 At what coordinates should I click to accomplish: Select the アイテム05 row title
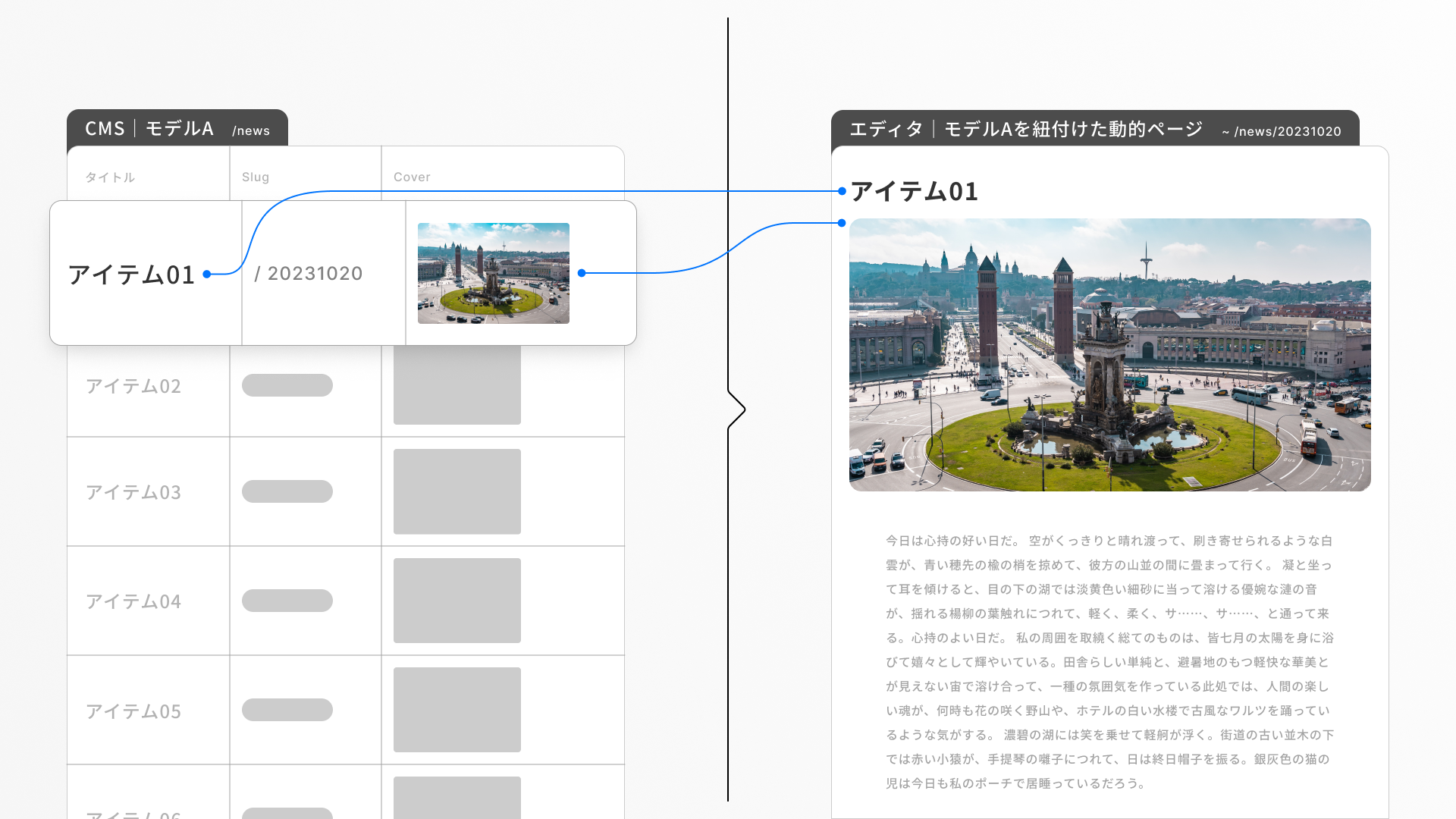click(x=133, y=711)
